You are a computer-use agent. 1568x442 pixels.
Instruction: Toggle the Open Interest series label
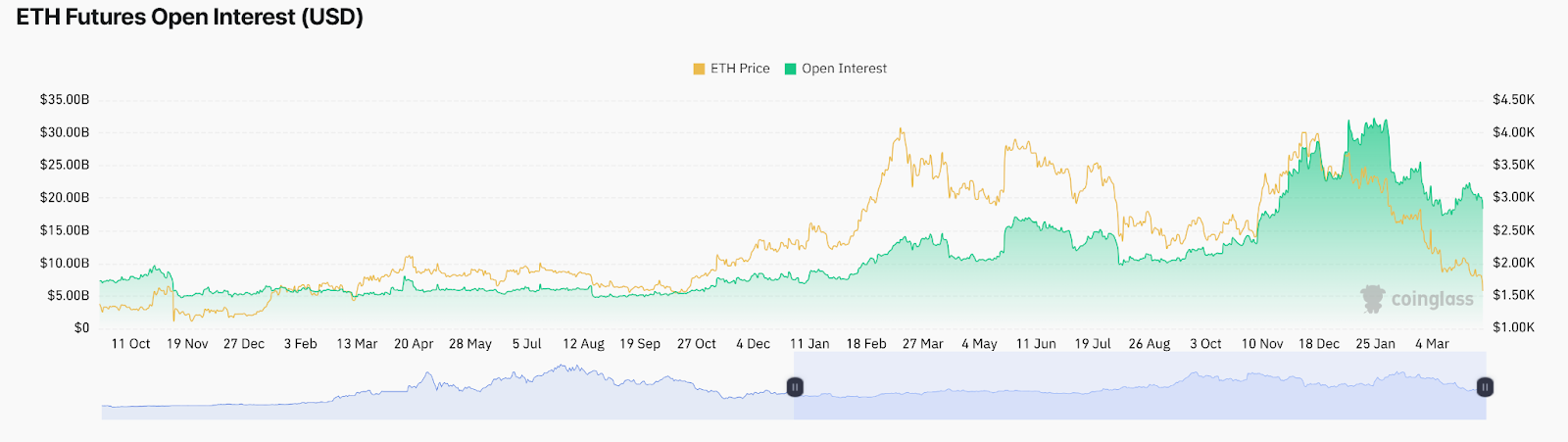[844, 69]
